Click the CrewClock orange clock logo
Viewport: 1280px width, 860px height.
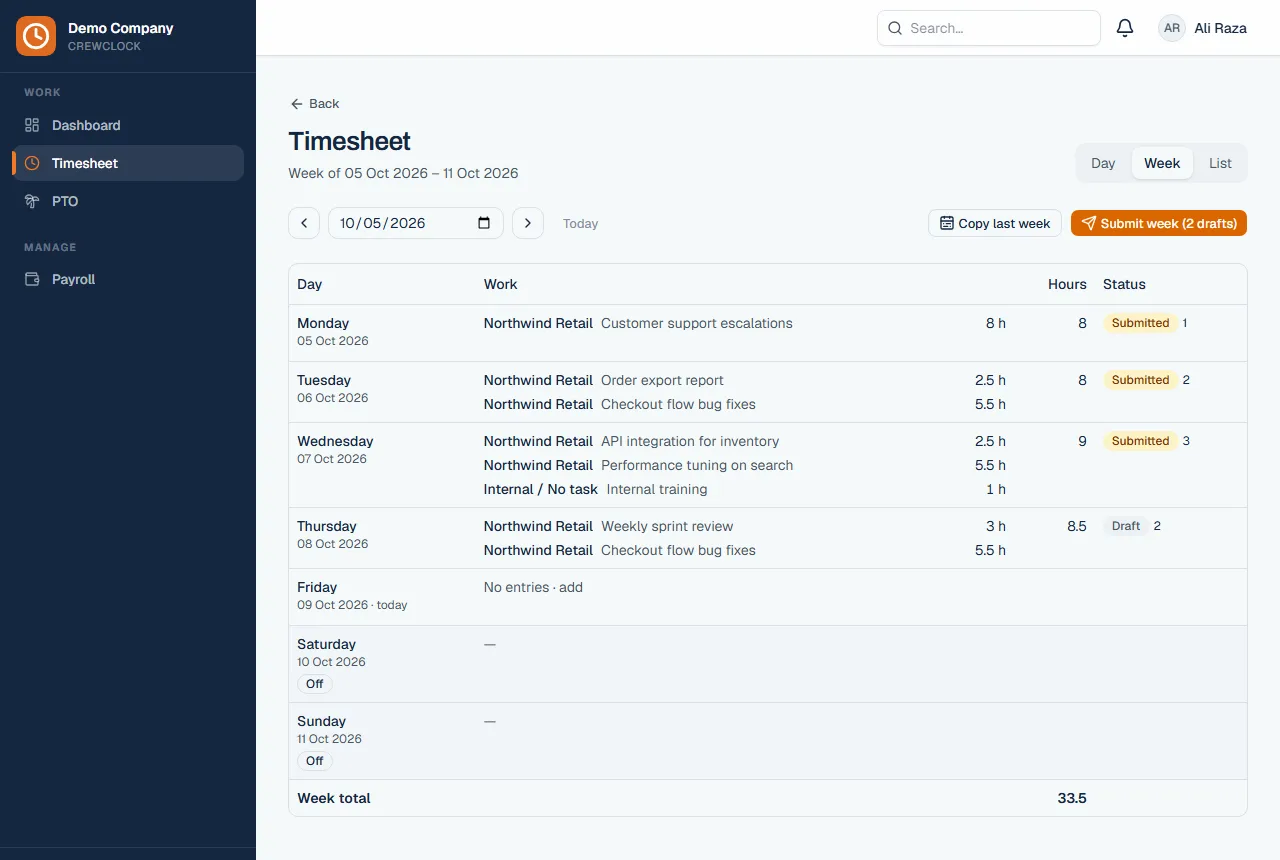click(x=36, y=36)
